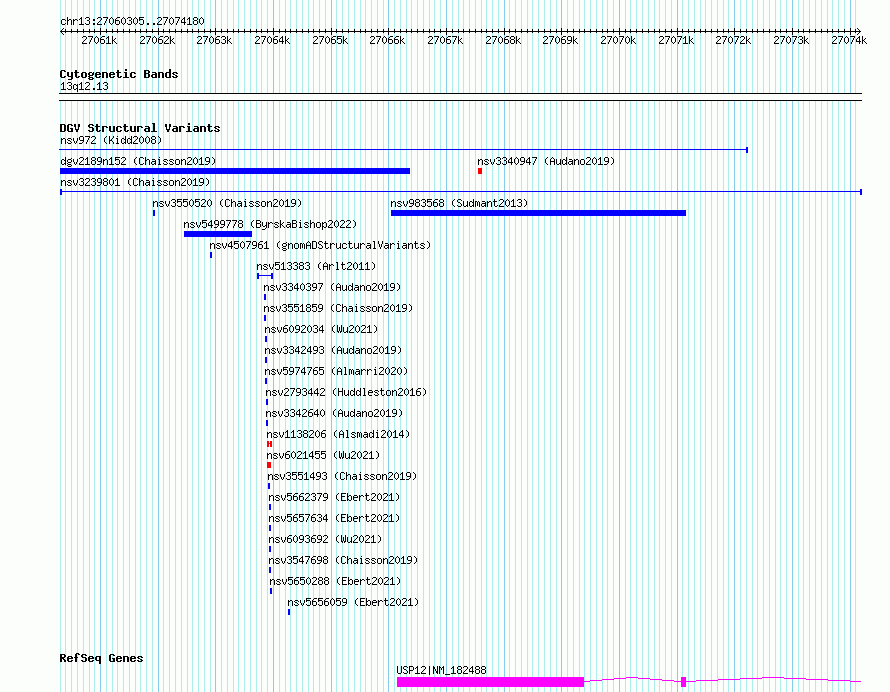Viewport: 890px width, 692px height.
Task: Click nsv3342493 (Audano2019) label
Action: (x=333, y=350)
